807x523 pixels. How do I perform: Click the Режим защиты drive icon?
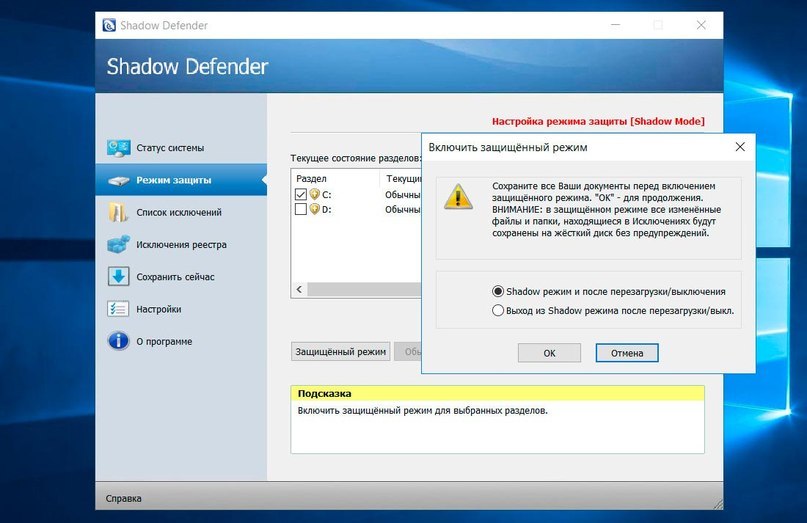(x=118, y=181)
